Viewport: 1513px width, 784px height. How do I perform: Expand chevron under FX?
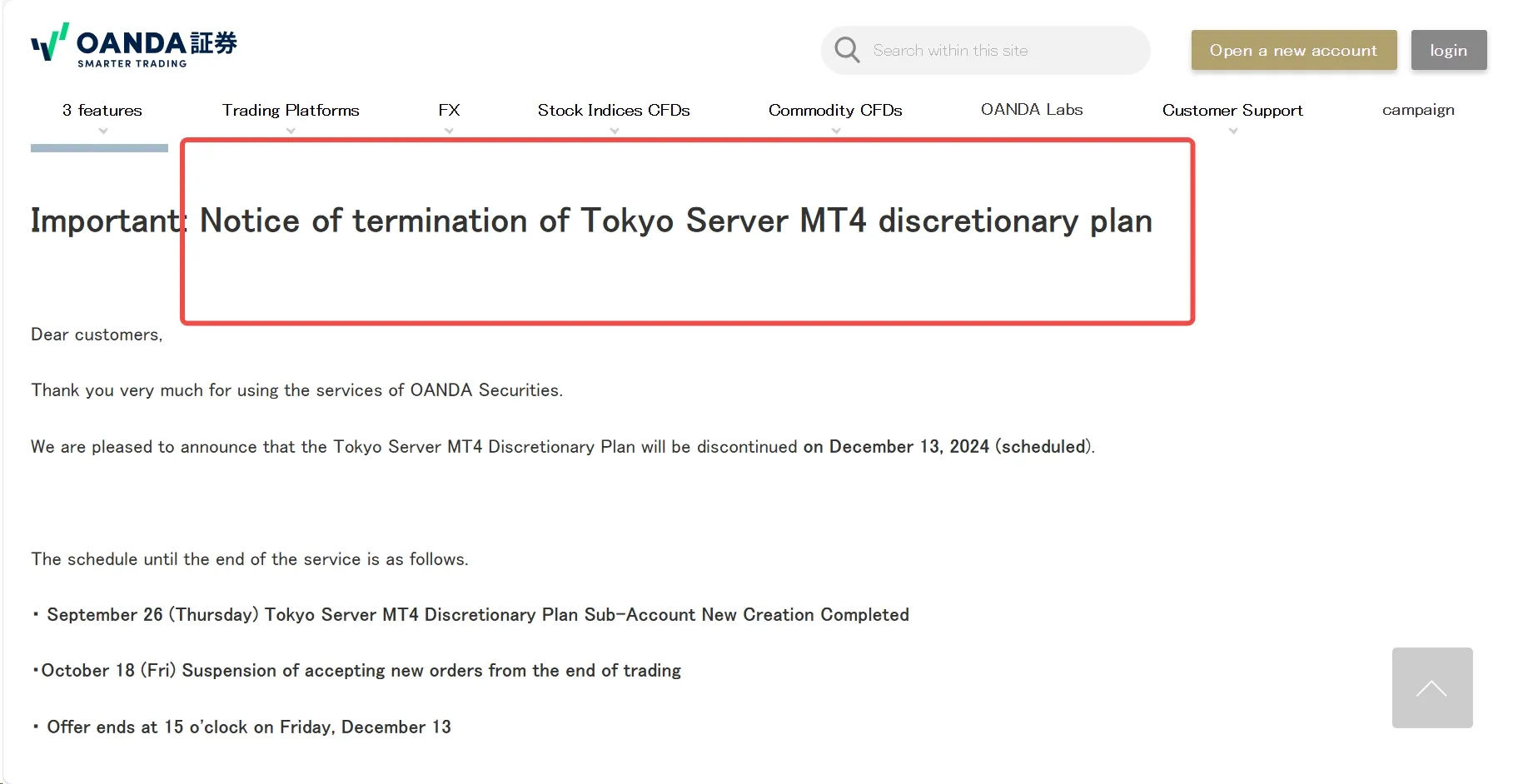[x=449, y=131]
